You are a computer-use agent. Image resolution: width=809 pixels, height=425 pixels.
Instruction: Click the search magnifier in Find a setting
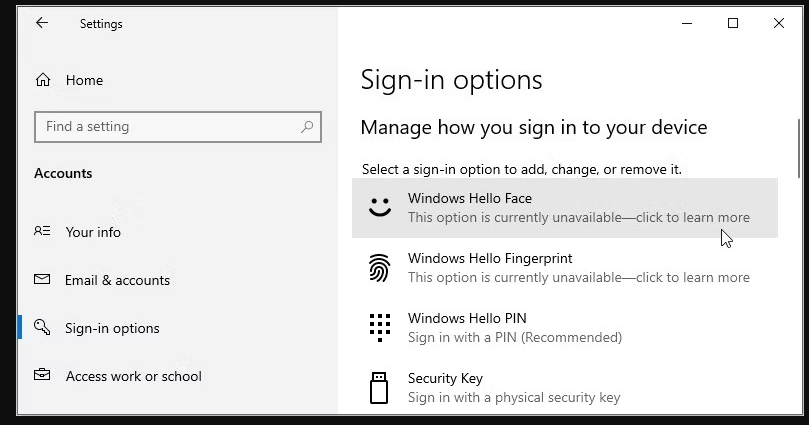pos(307,126)
